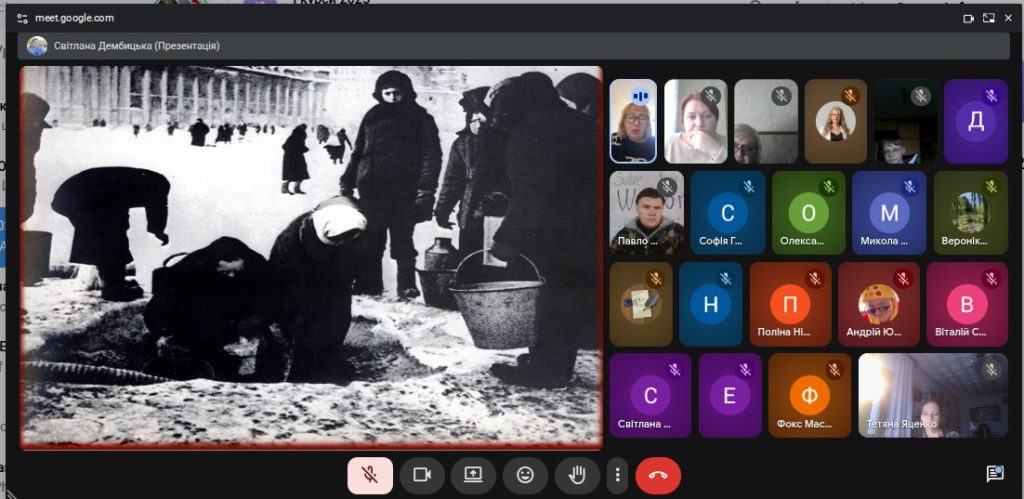
Task: Unmute the microphone in the call bar
Action: 370,475
